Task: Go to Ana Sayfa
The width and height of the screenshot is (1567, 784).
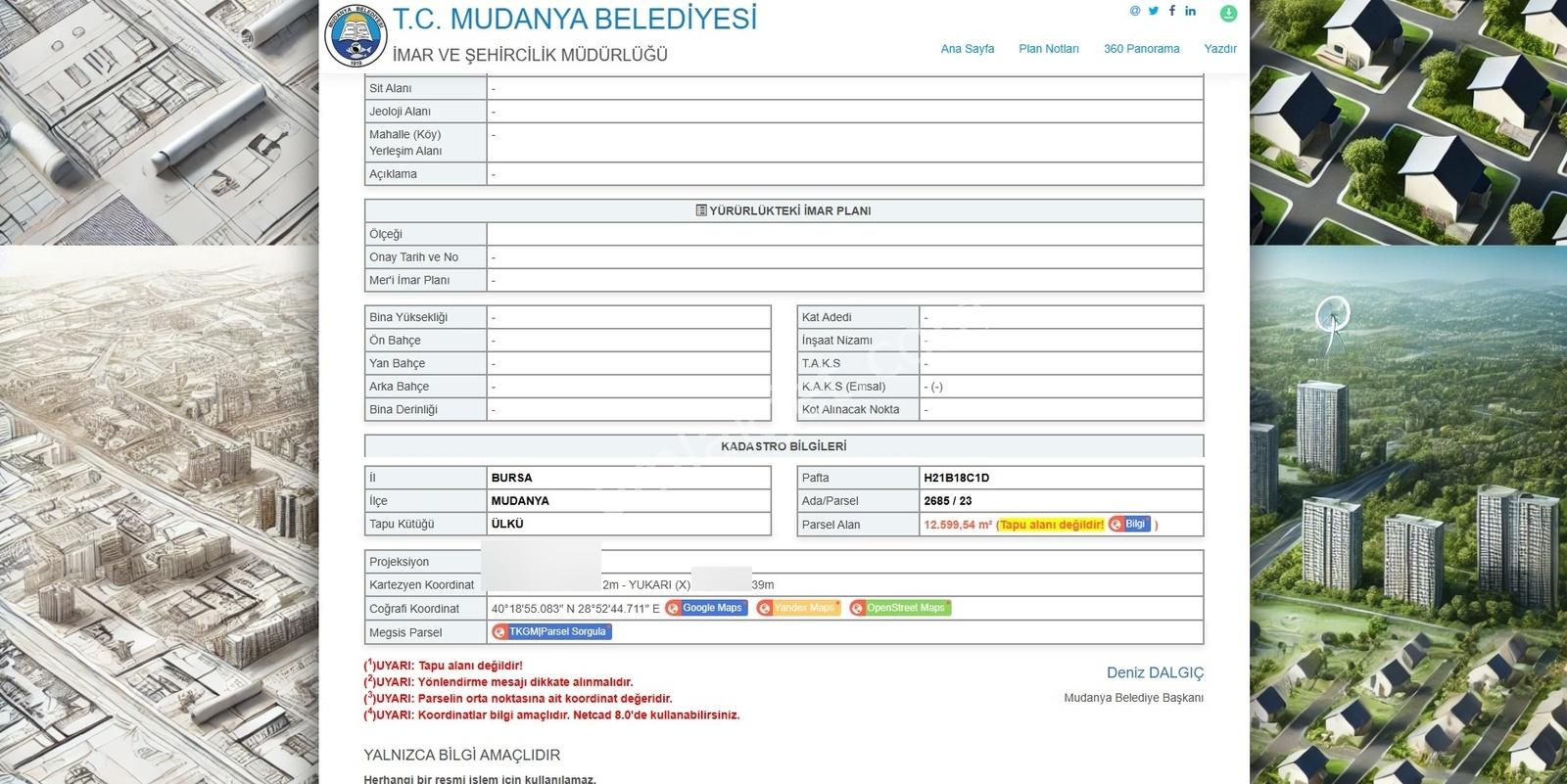Action: point(967,49)
